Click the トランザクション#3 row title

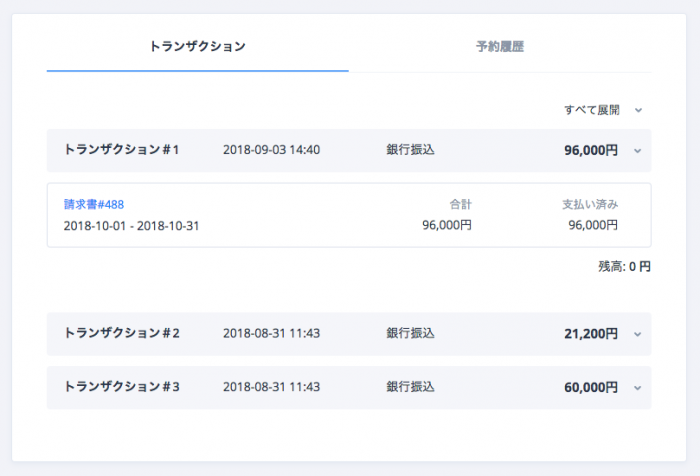point(121,387)
